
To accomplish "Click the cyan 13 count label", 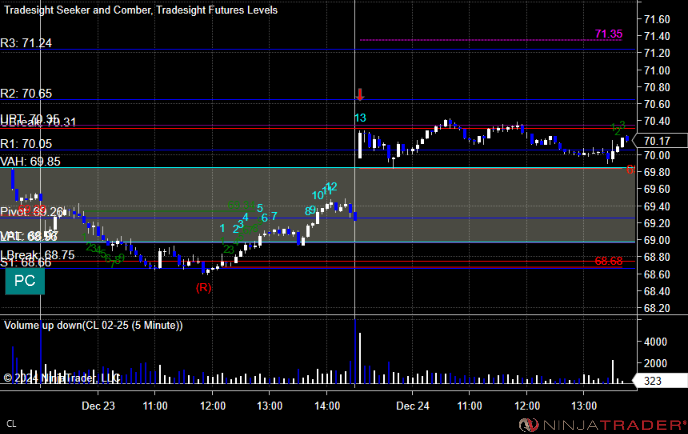I will pos(360,118).
